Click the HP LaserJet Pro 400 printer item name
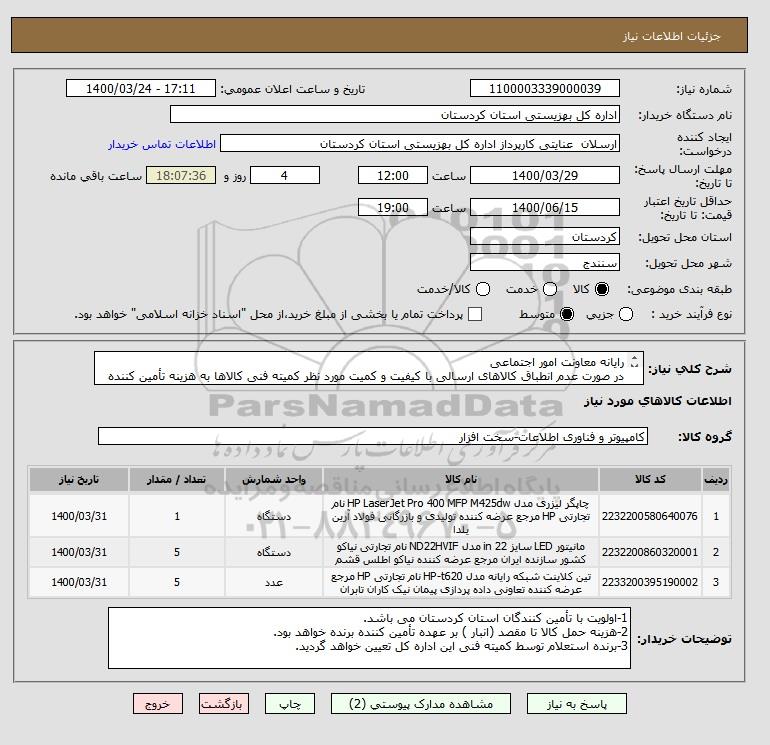The width and height of the screenshot is (770, 745). 461,517
